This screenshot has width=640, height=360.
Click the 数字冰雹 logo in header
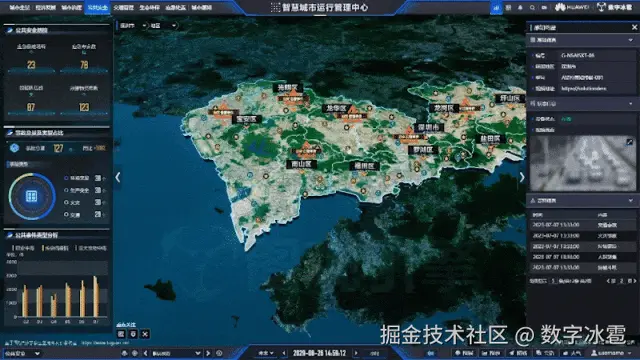point(615,7)
